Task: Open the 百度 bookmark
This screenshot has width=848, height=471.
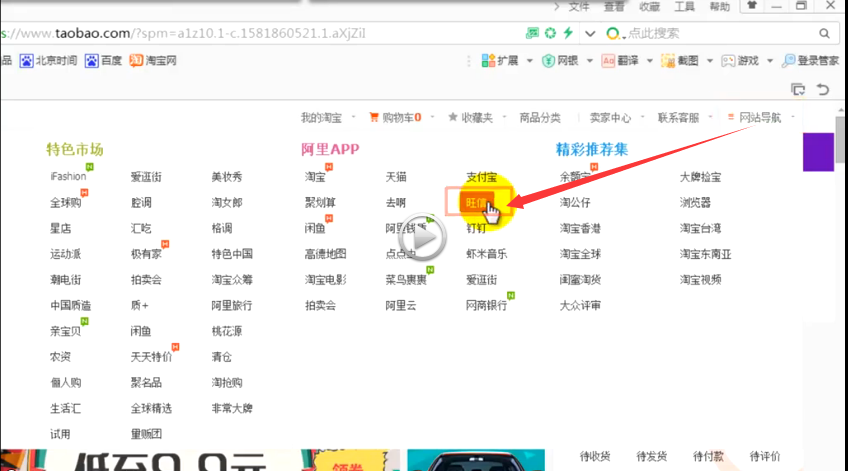Action: (103, 61)
